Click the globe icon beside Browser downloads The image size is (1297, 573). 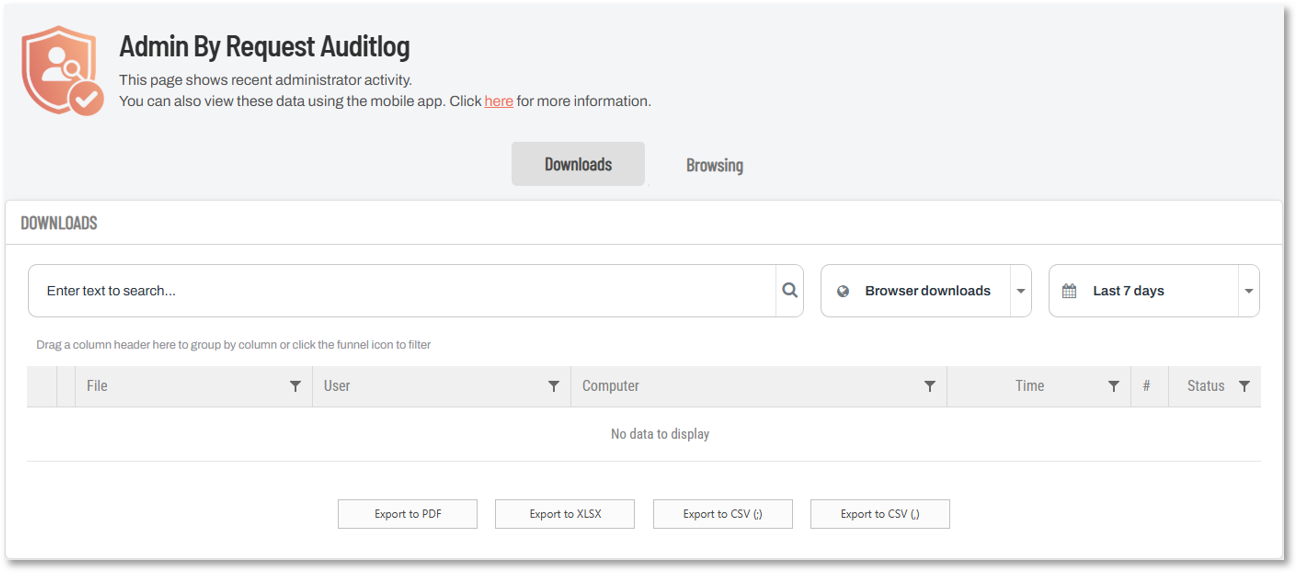pyautogui.click(x=843, y=291)
